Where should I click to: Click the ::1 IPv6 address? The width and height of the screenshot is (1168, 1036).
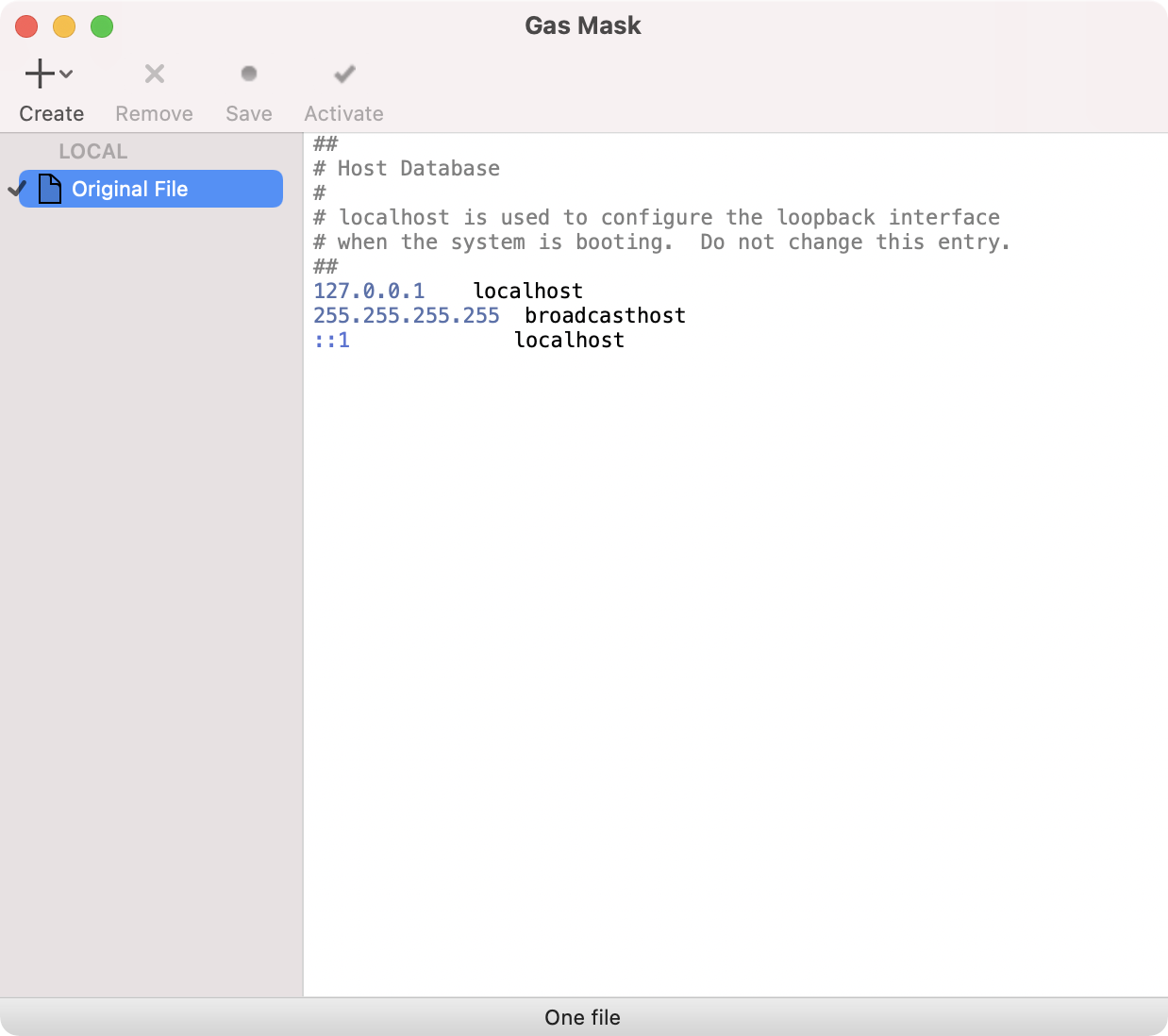tap(332, 340)
